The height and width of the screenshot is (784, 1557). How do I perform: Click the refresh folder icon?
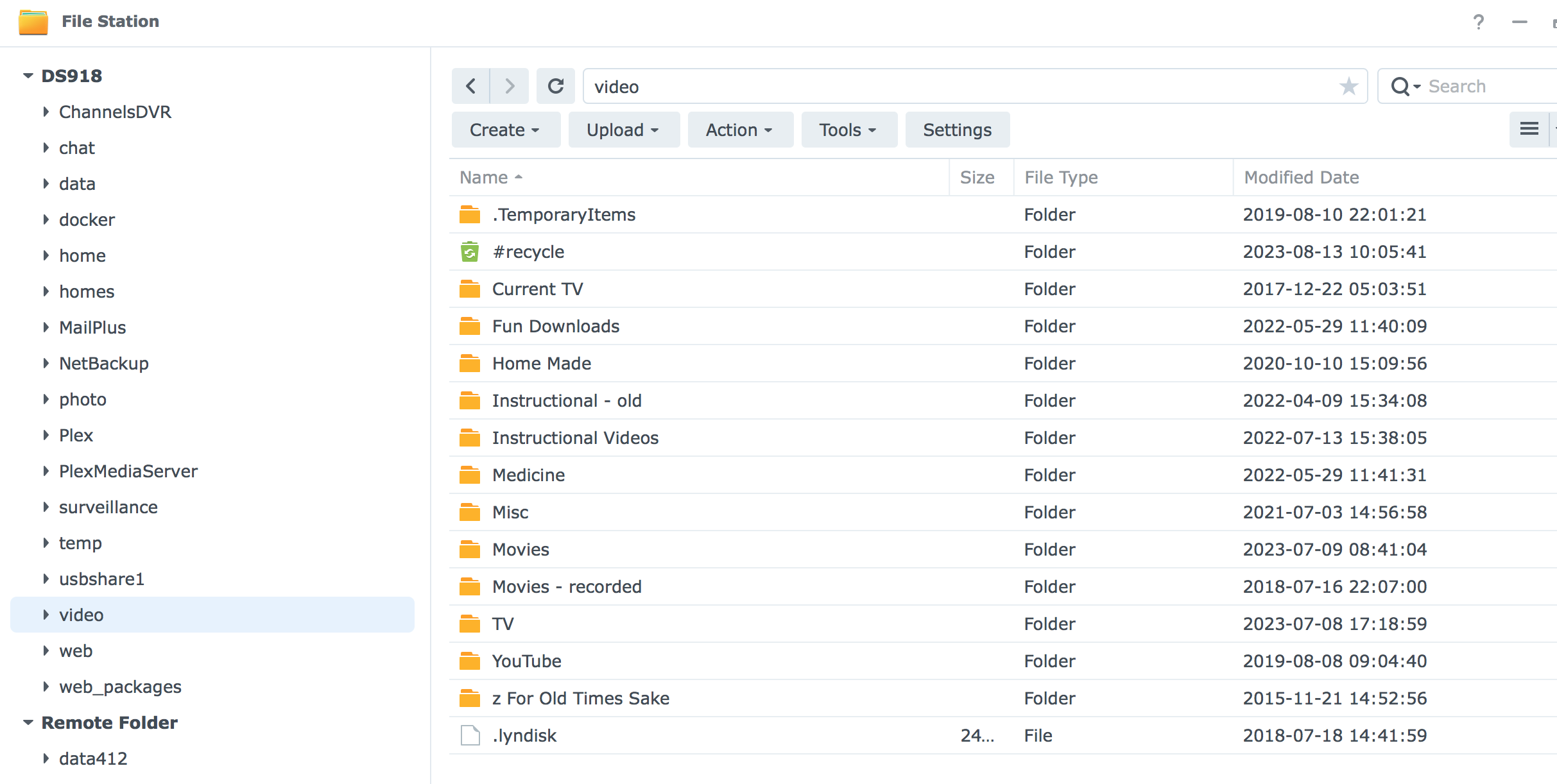556,86
